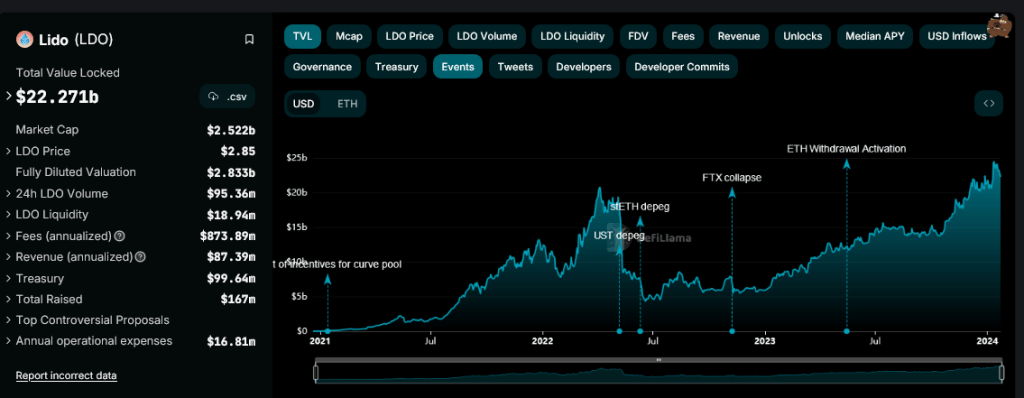The width and height of the screenshot is (1024, 398).
Task: Click the ETH Withdrawal Activation marker dot
Action: 846,331
